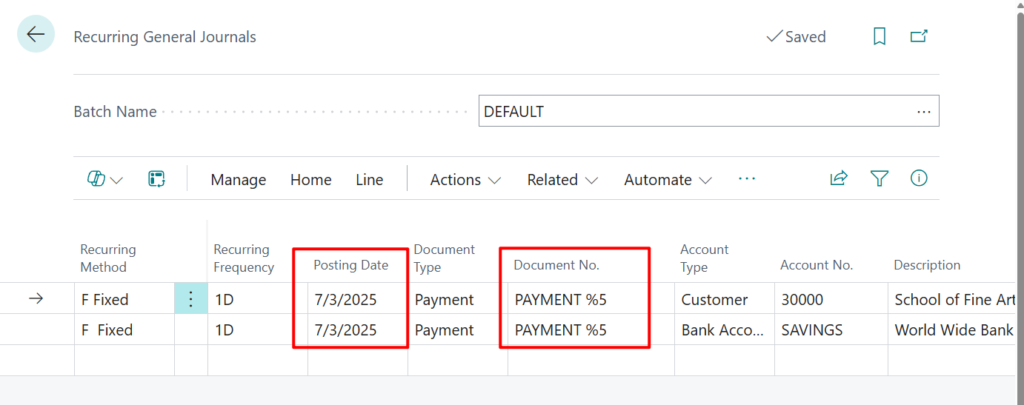Open the Line menu tab
The height and width of the screenshot is (405, 1024).
click(369, 180)
